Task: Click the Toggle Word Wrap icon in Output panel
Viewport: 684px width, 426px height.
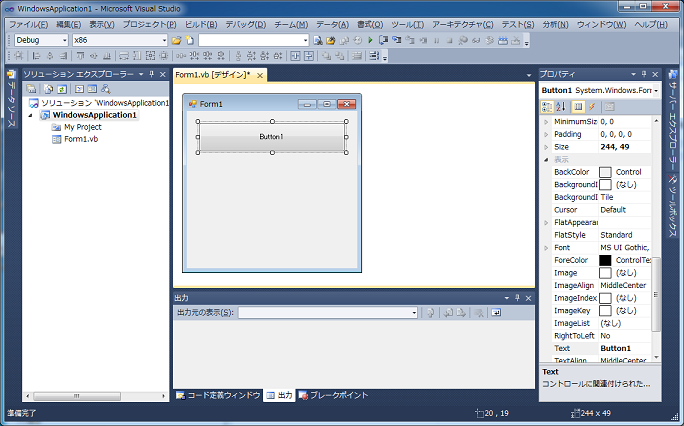Action: (496, 313)
